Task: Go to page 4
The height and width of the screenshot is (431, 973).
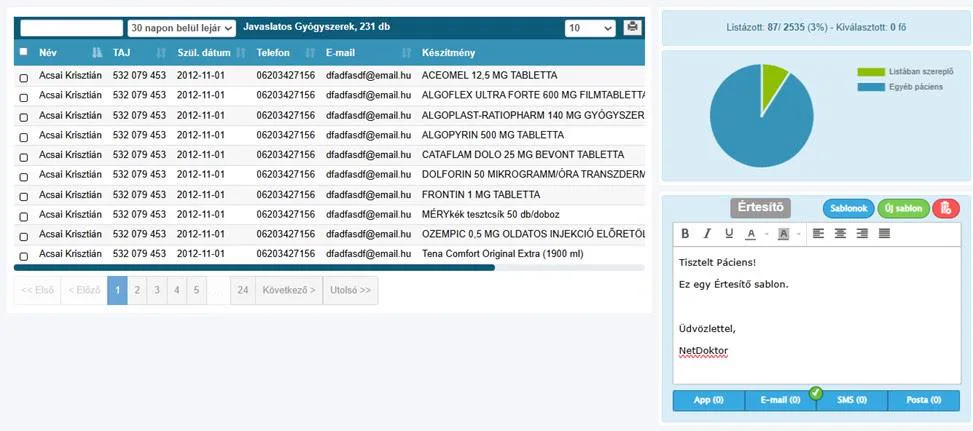Action: point(177,290)
